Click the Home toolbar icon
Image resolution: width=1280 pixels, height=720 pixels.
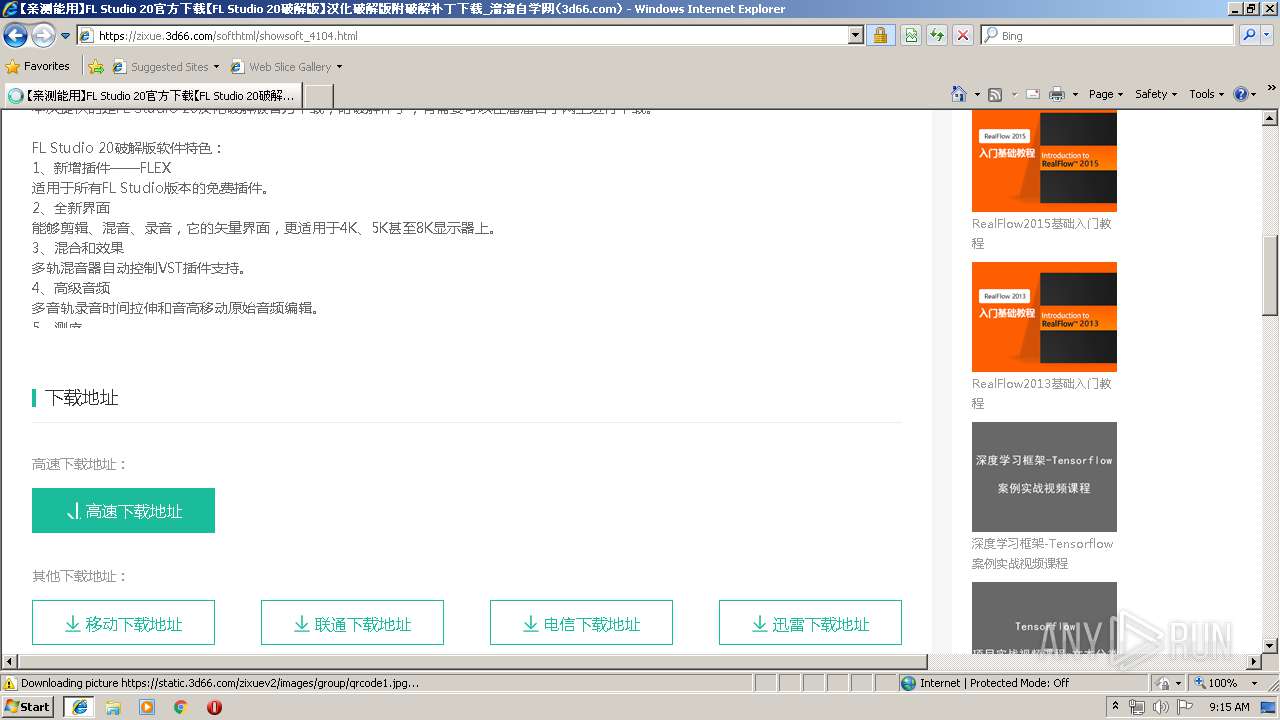[x=959, y=94]
